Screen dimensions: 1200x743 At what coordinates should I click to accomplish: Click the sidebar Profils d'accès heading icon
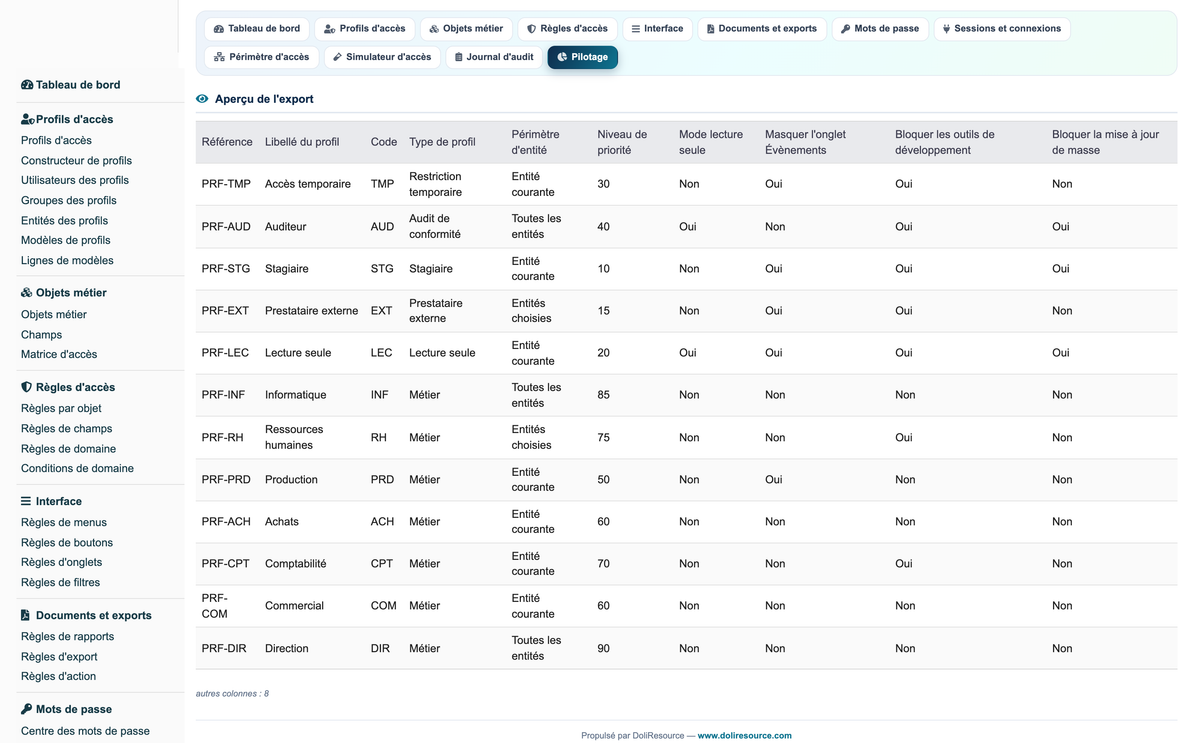(x=28, y=119)
